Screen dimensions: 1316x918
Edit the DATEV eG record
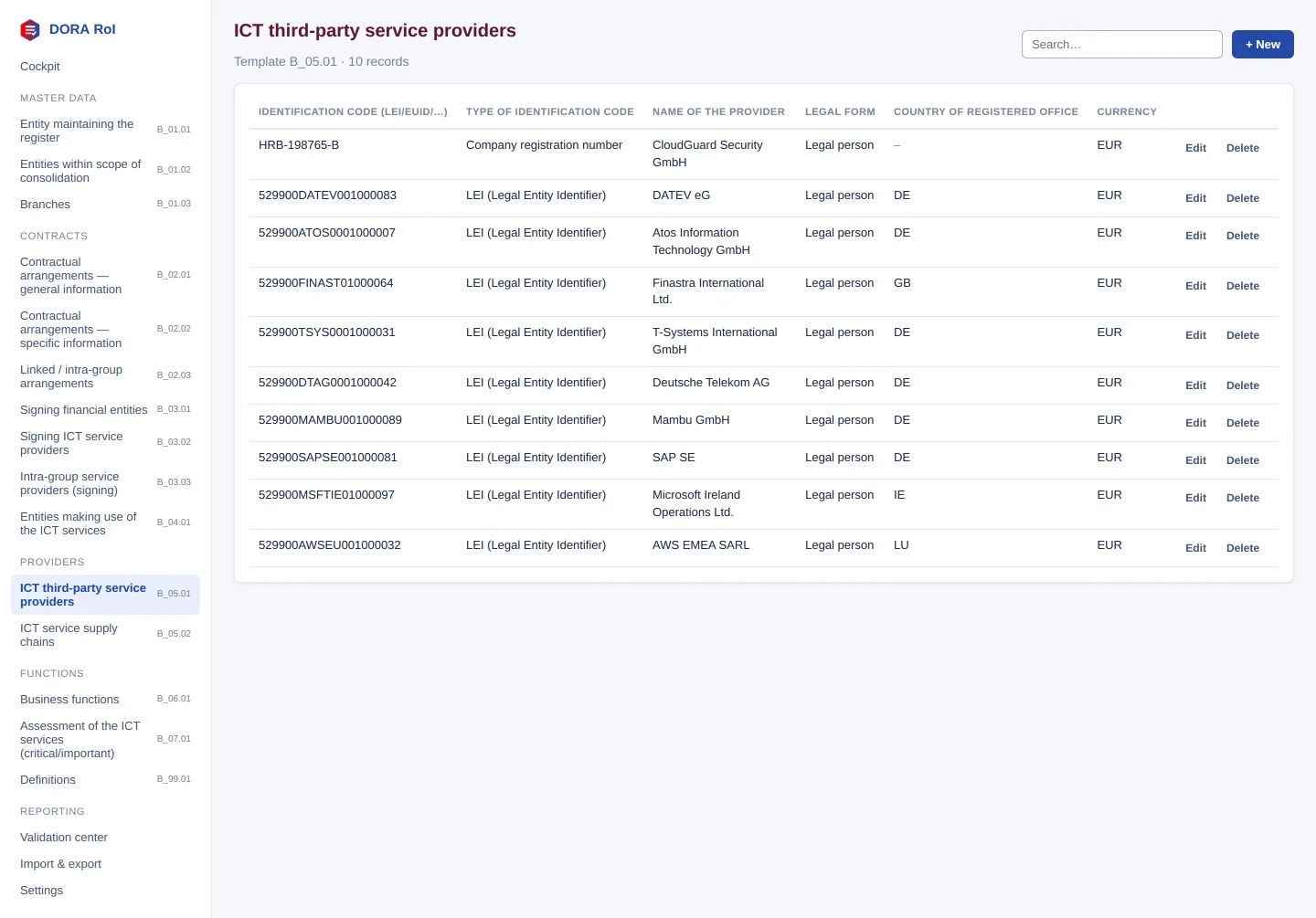click(x=1195, y=198)
